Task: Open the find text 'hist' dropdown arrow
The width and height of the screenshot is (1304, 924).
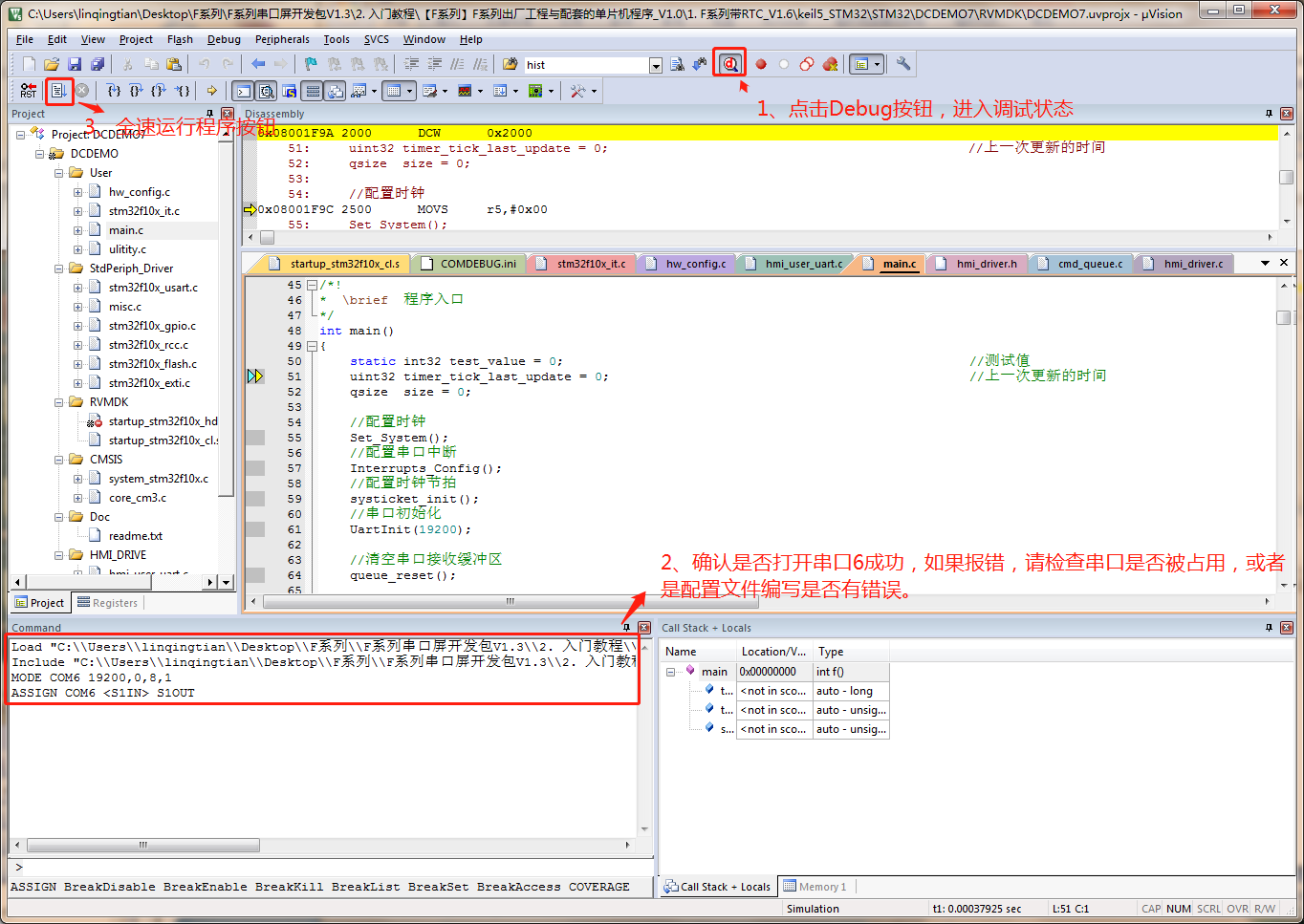Action: point(656,65)
